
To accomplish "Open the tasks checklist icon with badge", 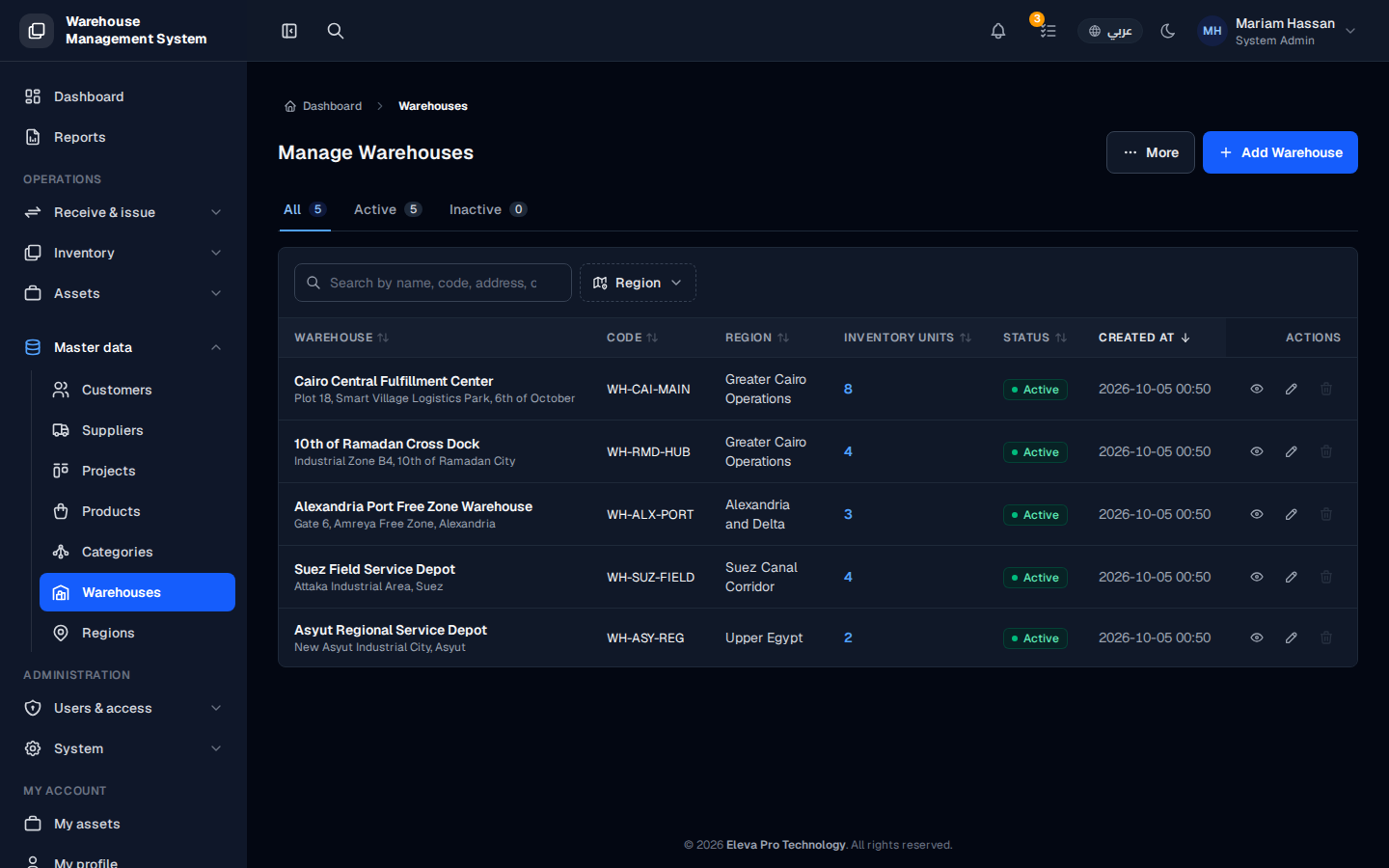I will click(x=1048, y=31).
